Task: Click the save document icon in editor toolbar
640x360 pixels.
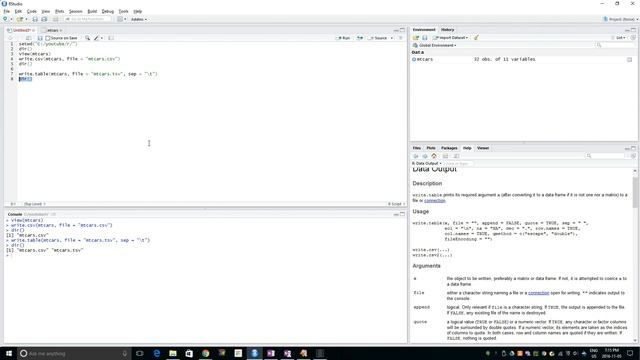Action: pos(40,38)
